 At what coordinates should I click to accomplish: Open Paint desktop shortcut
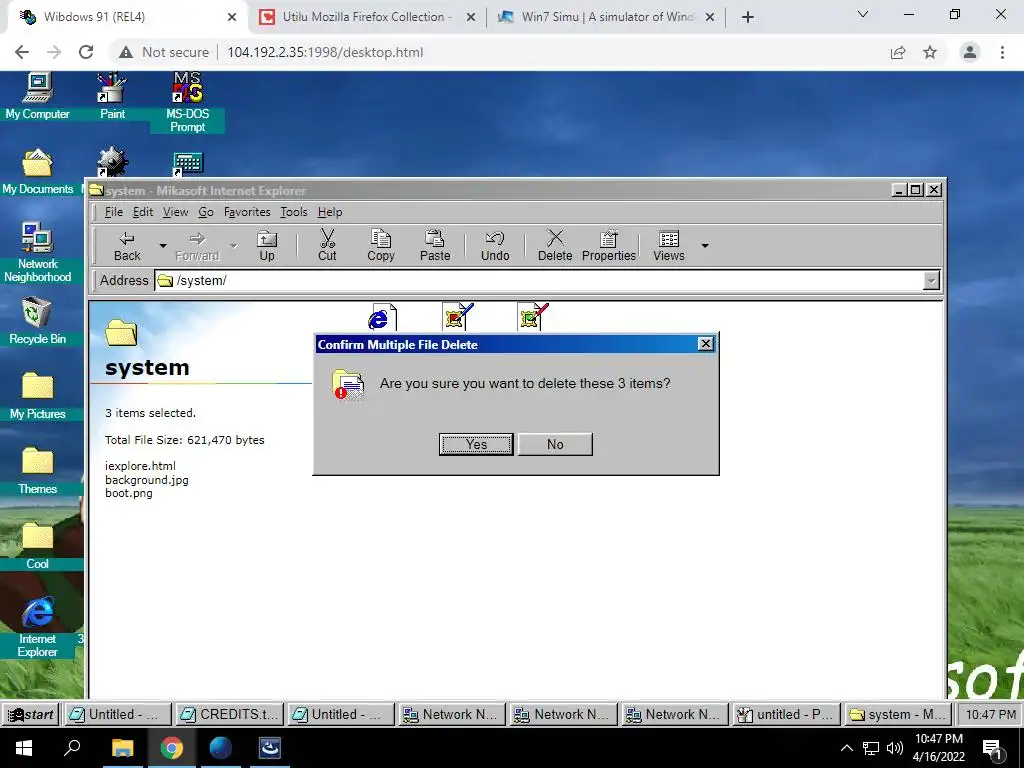(x=112, y=96)
